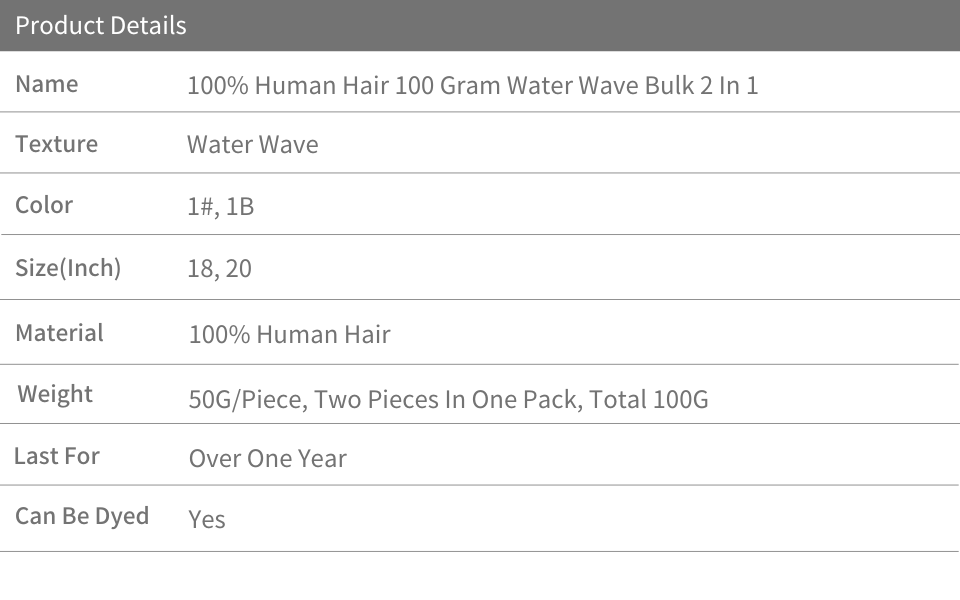Click the Size(Inch) row label
960x600 pixels.
click(68, 268)
